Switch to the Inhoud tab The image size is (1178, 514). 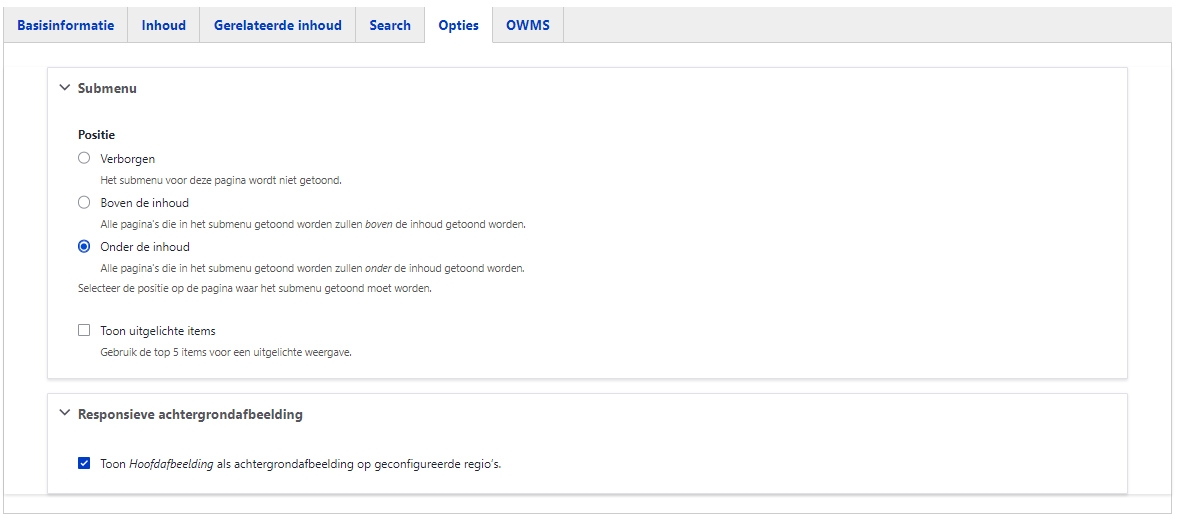[x=163, y=25]
